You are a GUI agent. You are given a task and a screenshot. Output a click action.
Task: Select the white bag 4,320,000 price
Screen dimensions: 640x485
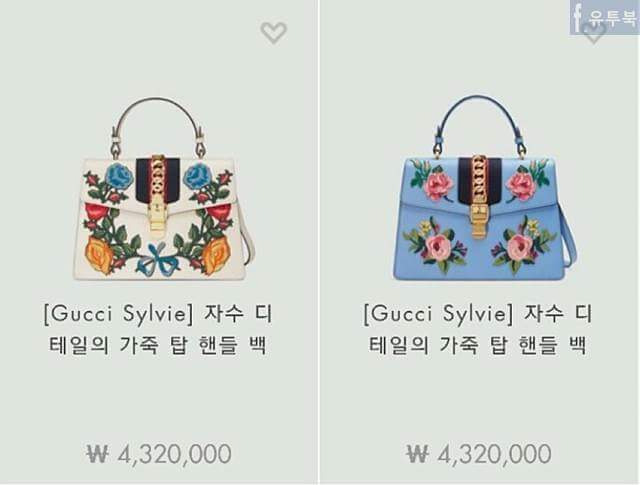[x=174, y=454]
